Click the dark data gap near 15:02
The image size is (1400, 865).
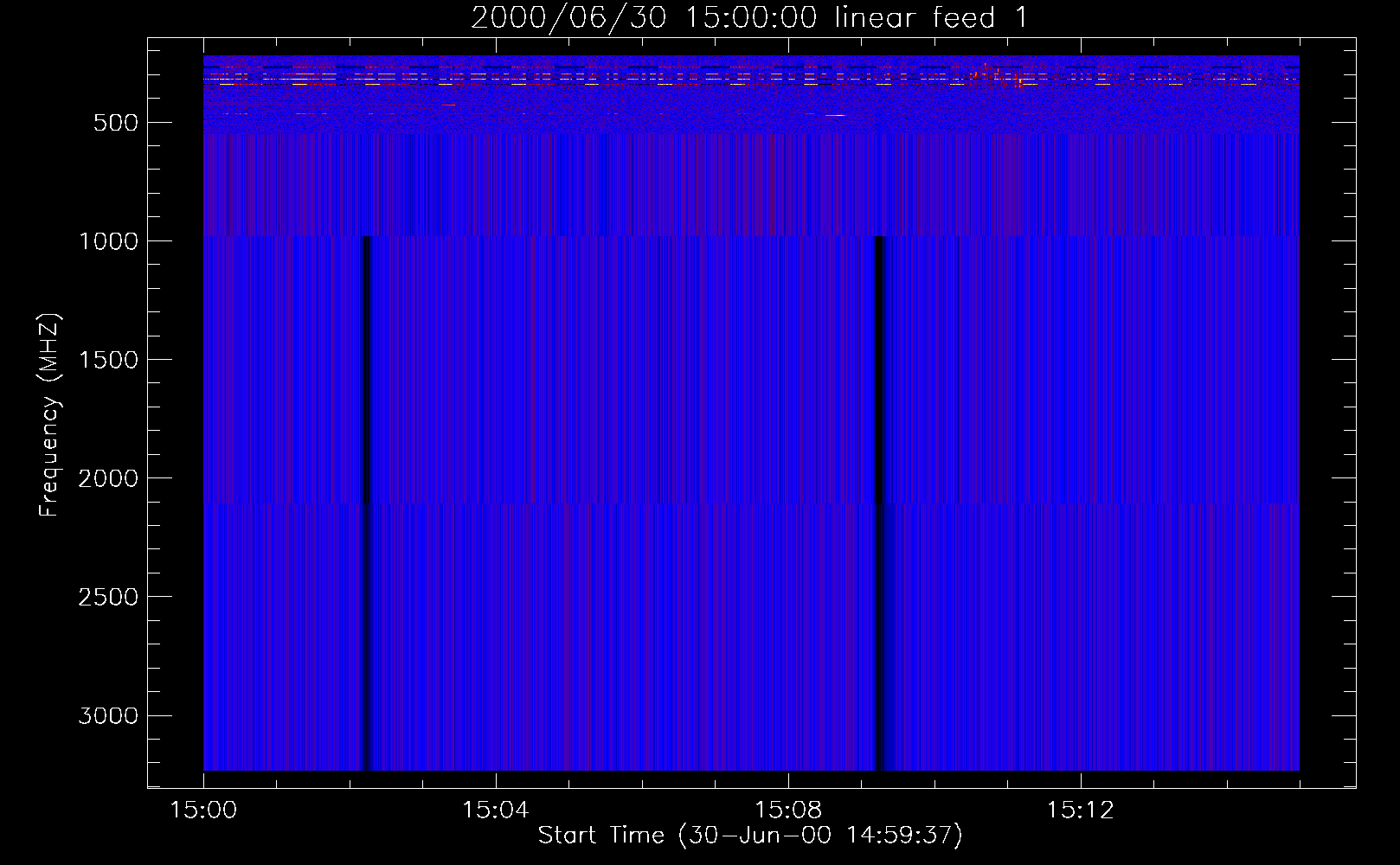[x=366, y=503]
